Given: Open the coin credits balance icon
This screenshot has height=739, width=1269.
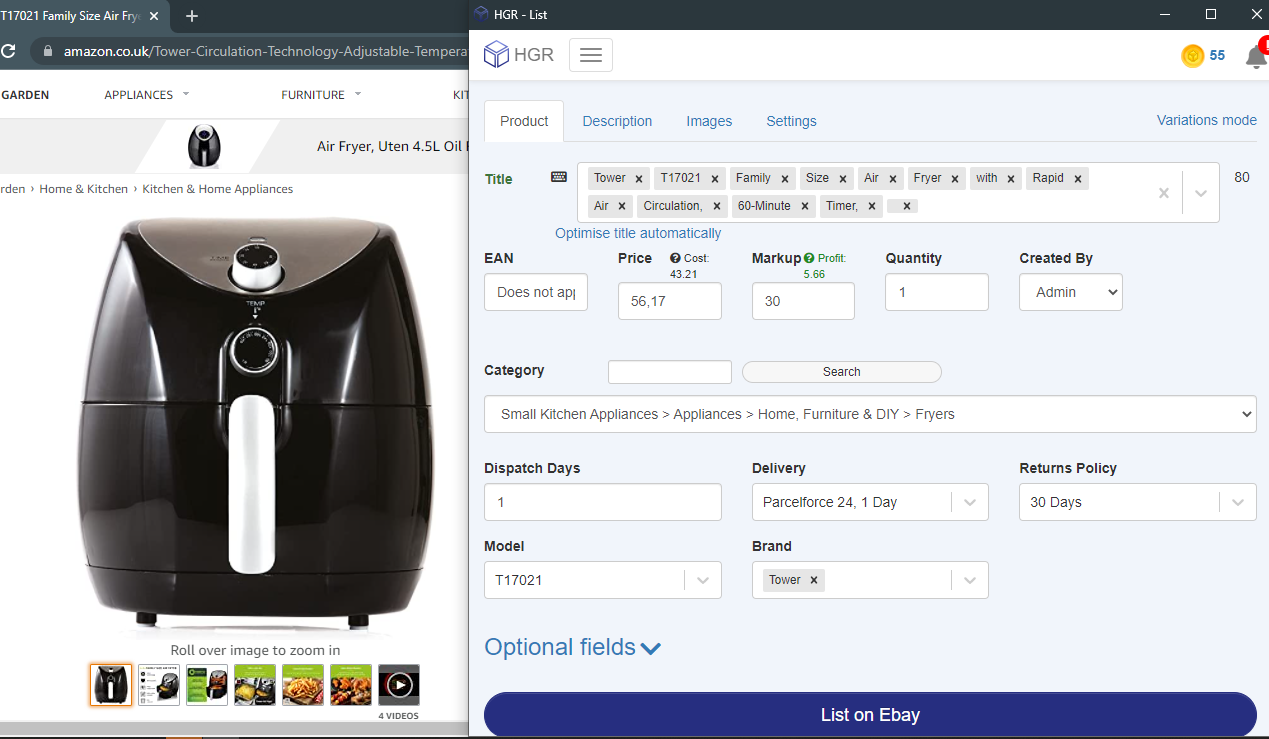Looking at the screenshot, I should [1192, 56].
